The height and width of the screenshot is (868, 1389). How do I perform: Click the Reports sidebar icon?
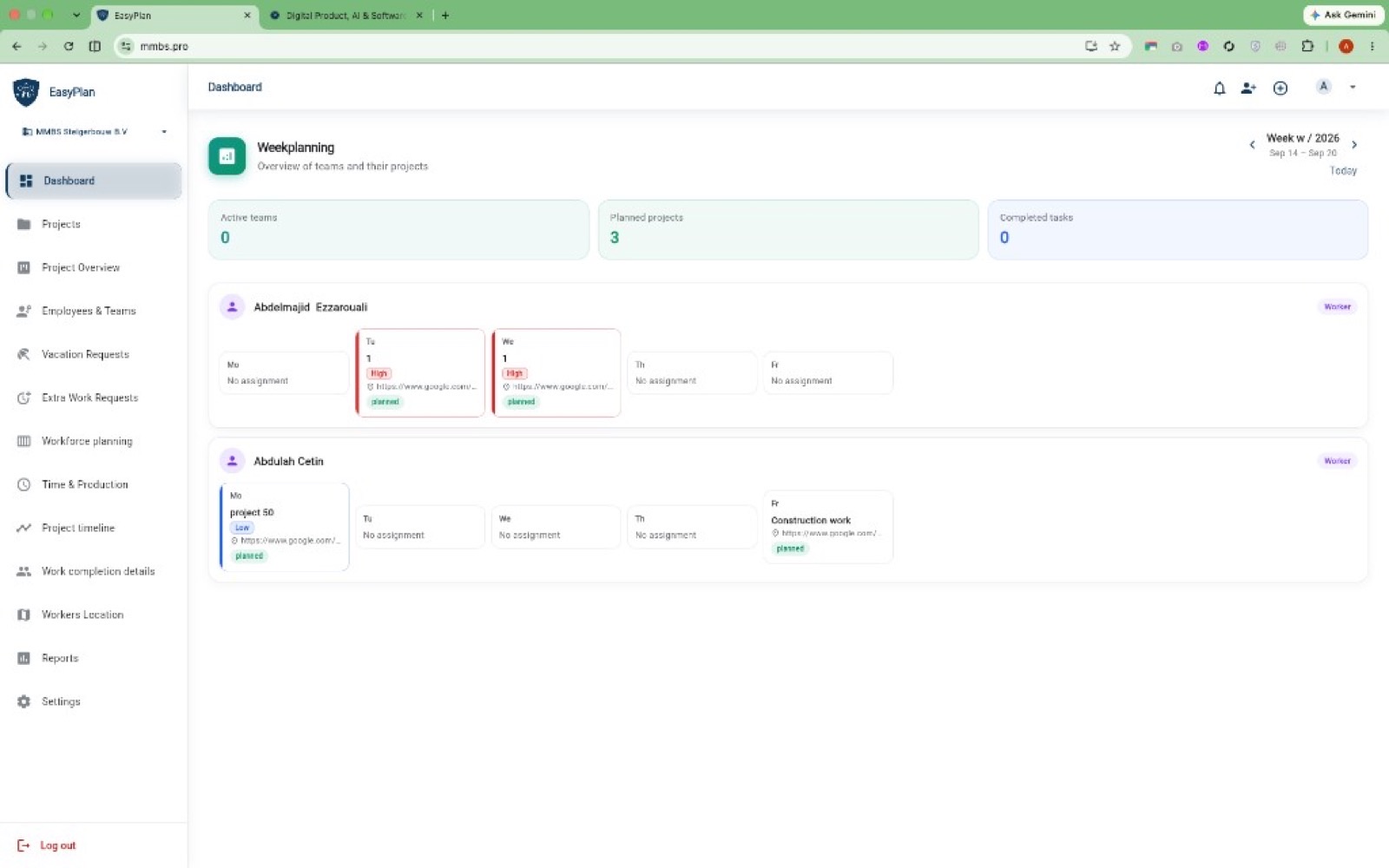click(24, 658)
